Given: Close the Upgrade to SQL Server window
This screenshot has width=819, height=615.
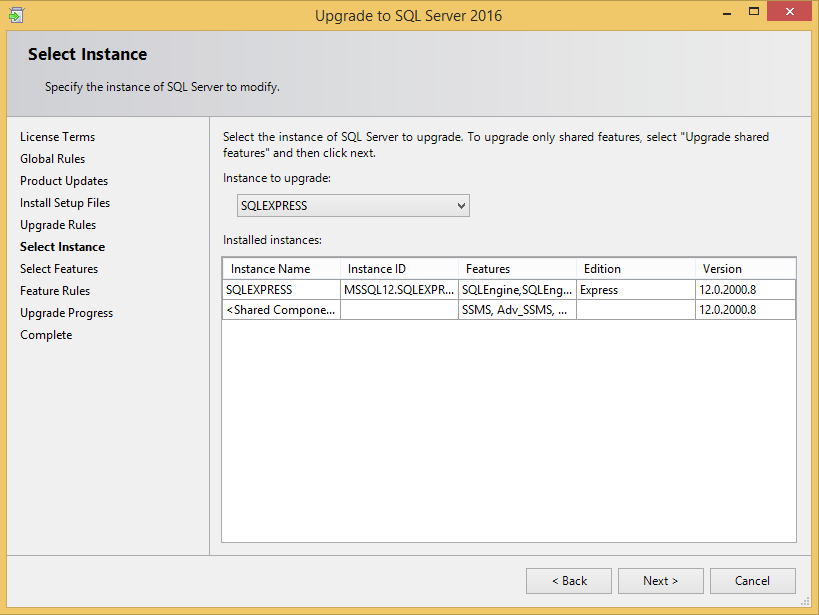Looking at the screenshot, I should point(789,11).
